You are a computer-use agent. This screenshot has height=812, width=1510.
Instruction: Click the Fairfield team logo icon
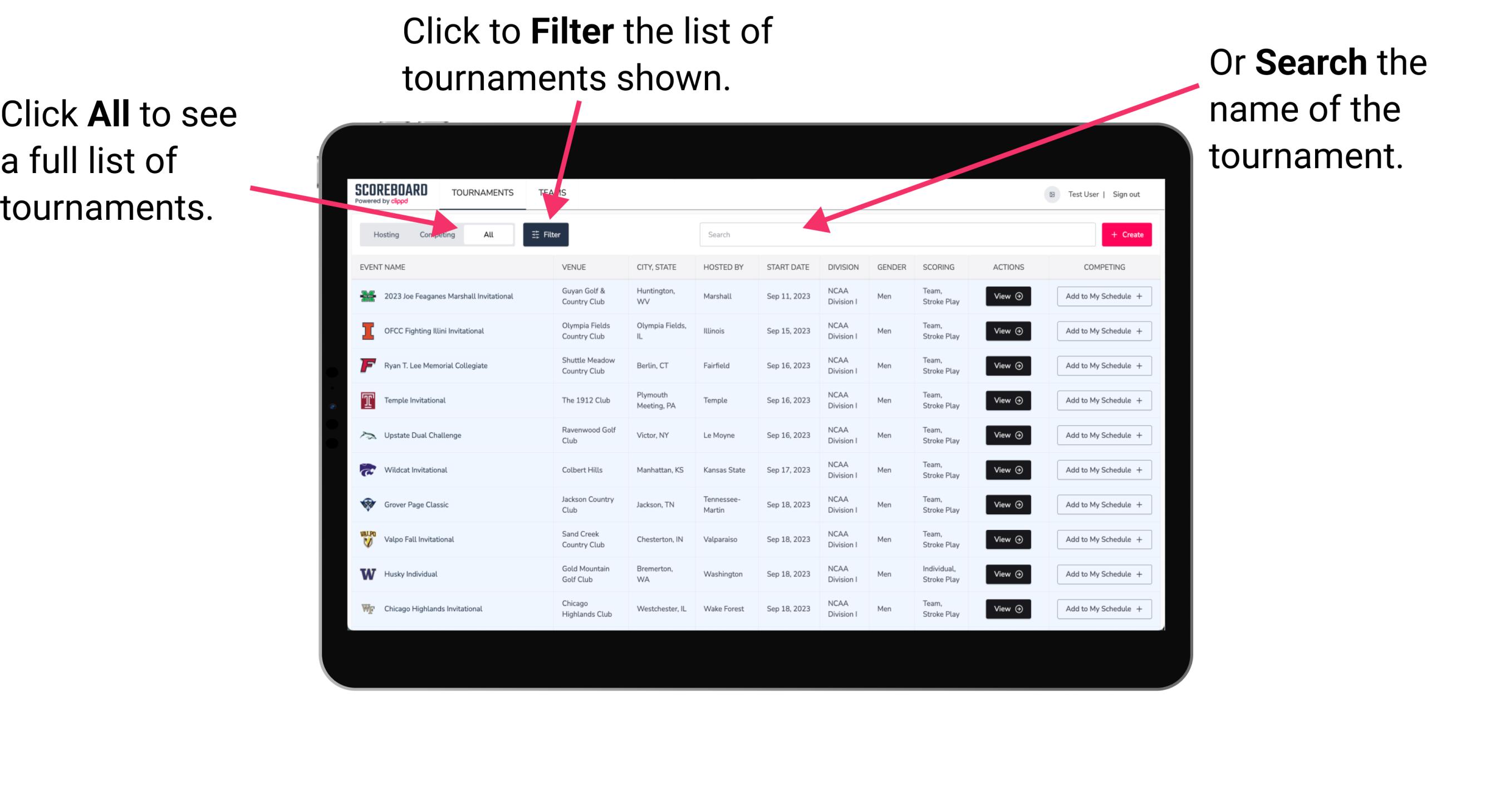367,365
